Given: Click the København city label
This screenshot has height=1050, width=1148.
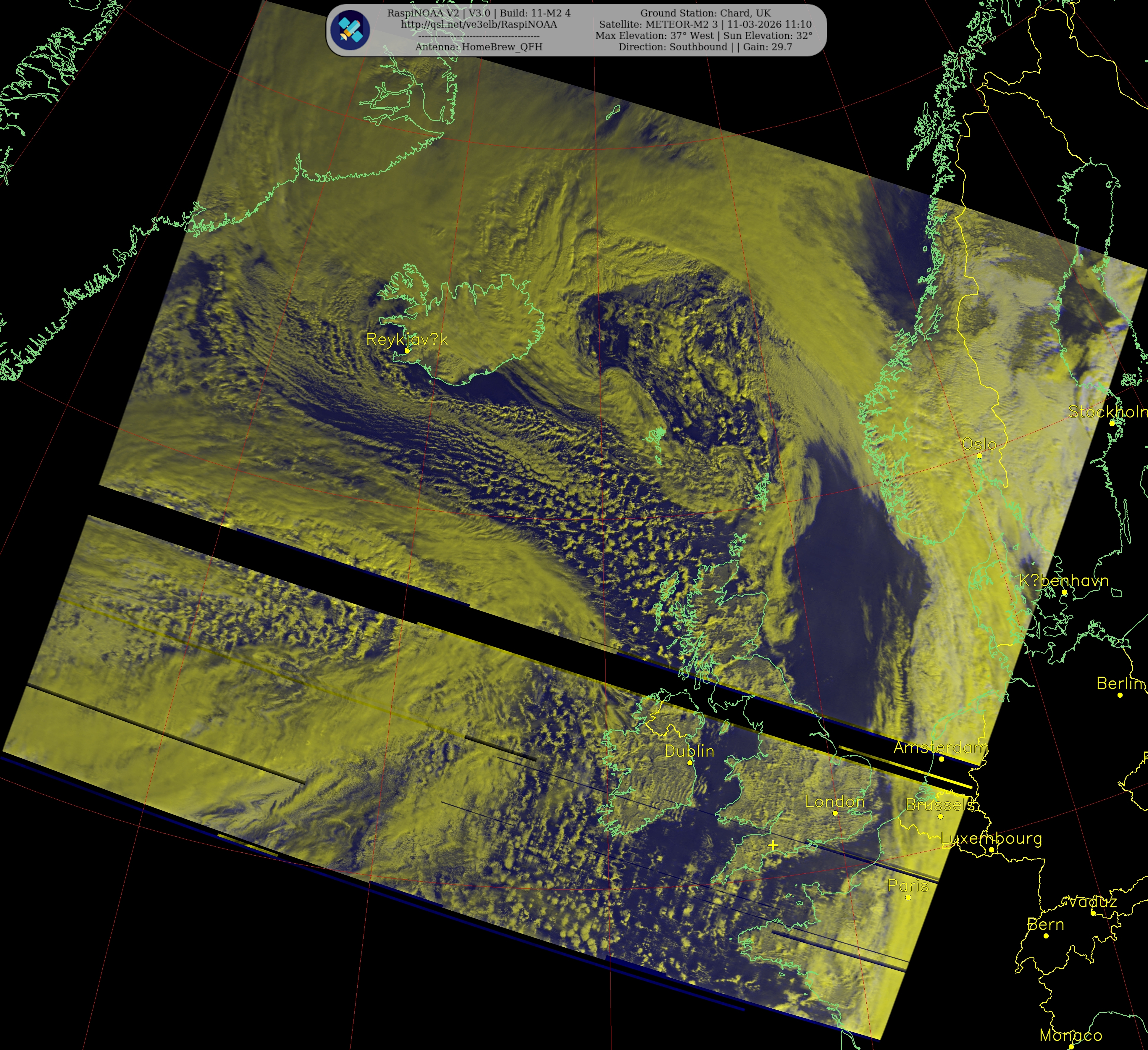Looking at the screenshot, I should click(1064, 581).
